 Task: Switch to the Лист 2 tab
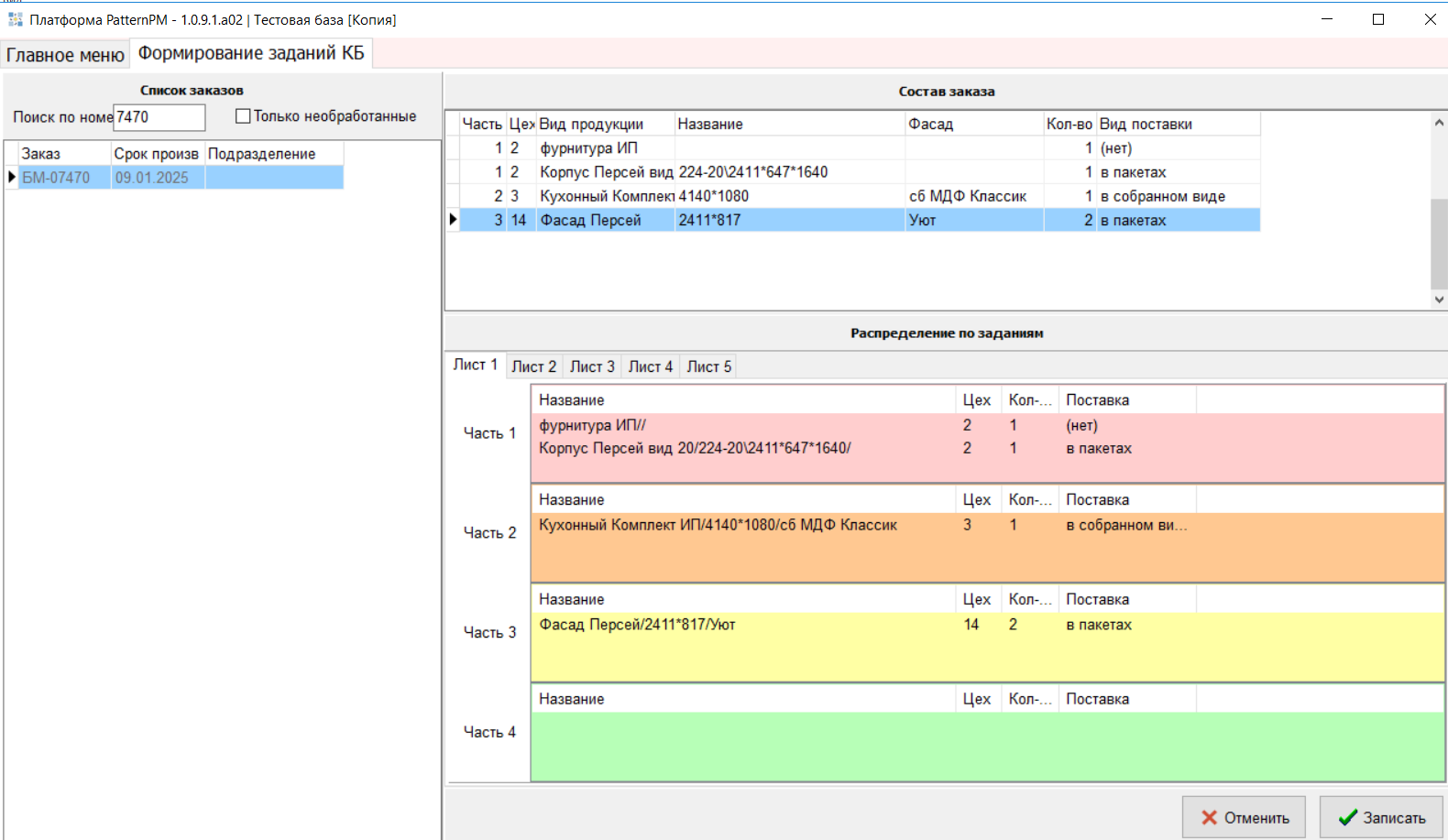(x=533, y=366)
